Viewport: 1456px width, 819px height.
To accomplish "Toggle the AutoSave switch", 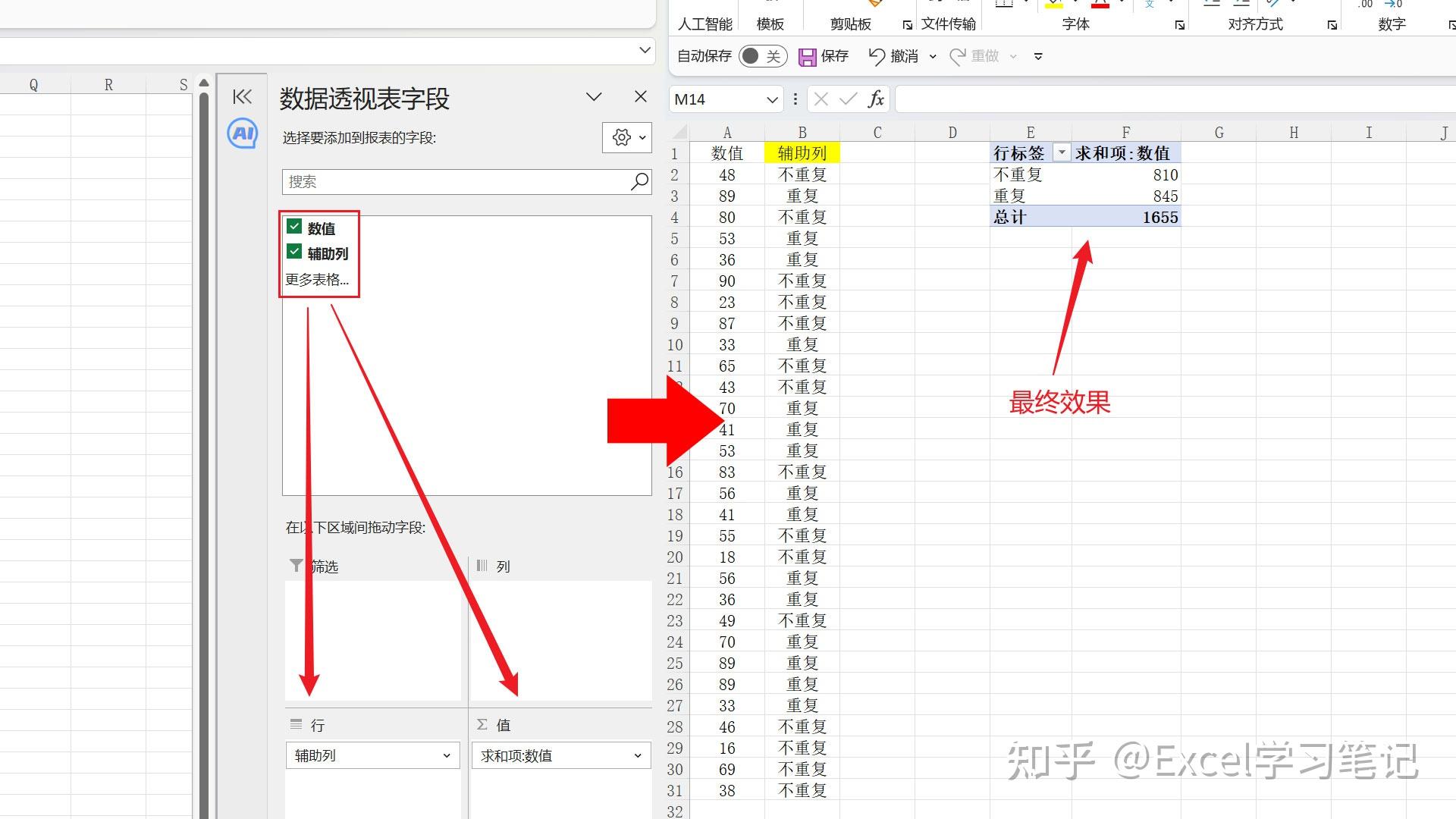I will point(761,56).
